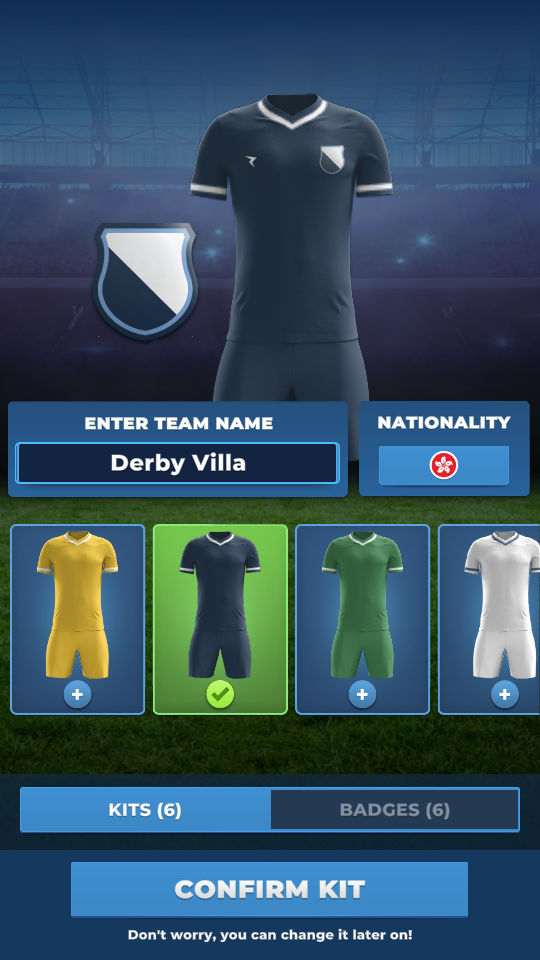
Task: Click the Hong Kong flag icon
Action: 444,465
